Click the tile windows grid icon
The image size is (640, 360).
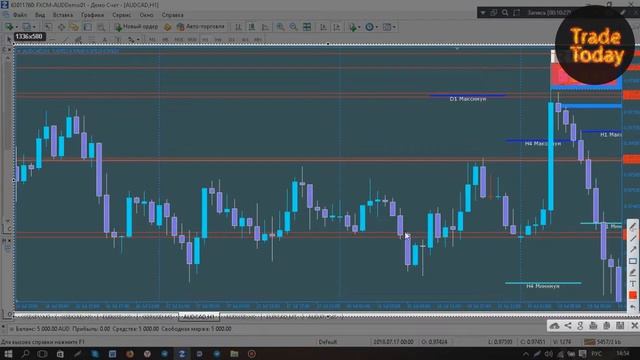[307, 27]
